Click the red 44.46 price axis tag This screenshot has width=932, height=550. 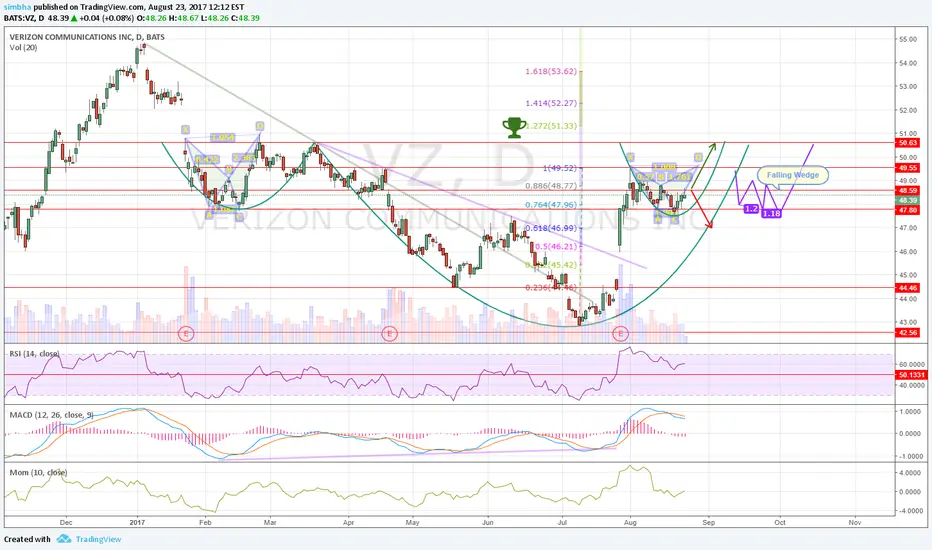[908, 288]
